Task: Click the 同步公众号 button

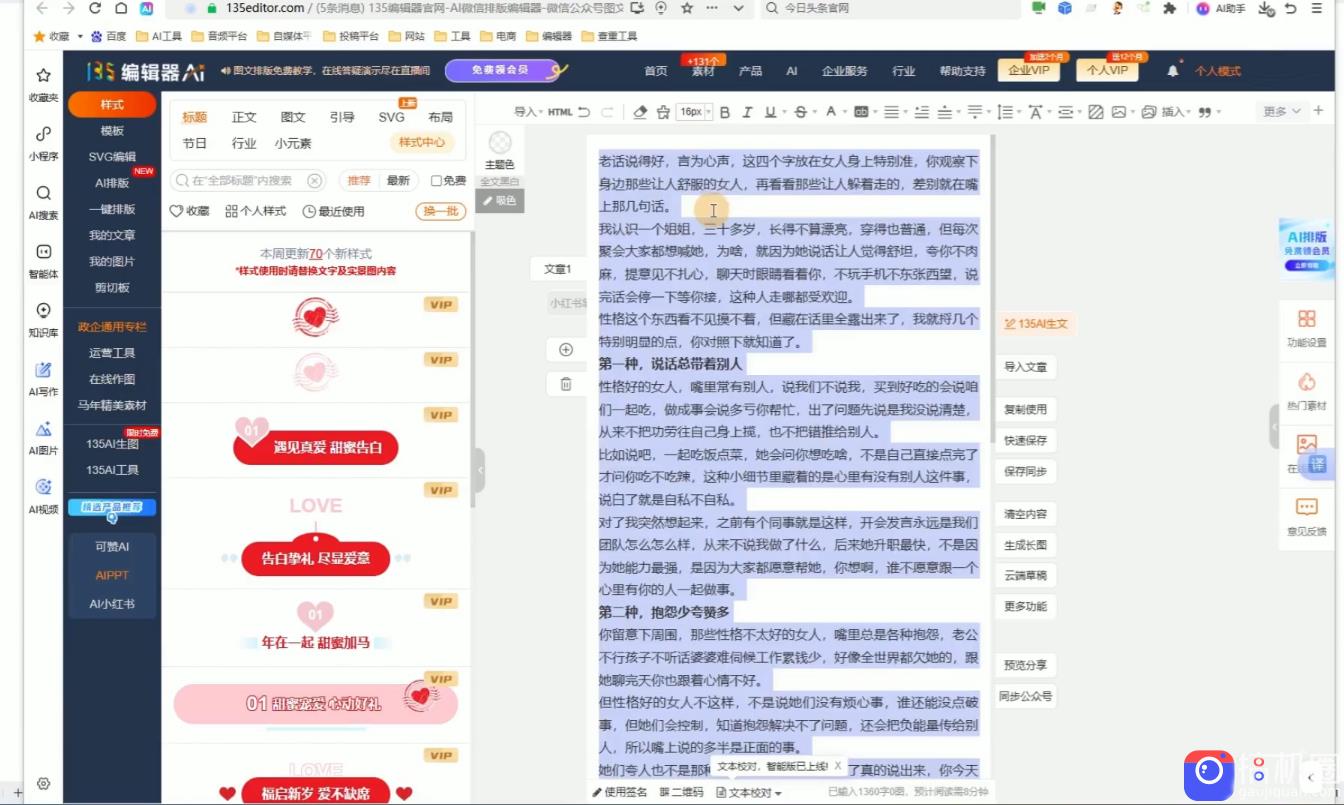Action: (1025, 696)
